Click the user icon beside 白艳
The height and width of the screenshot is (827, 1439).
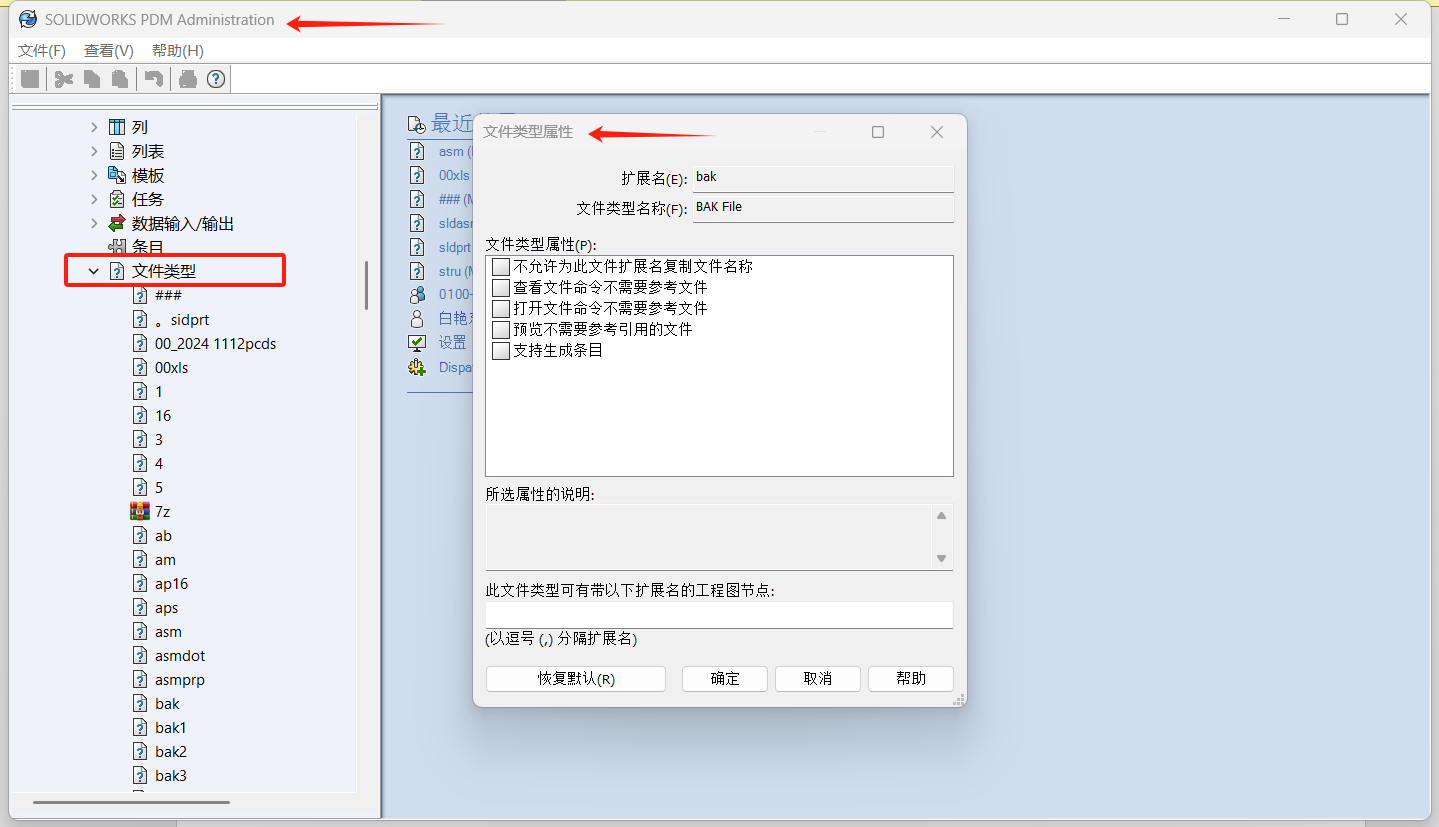(x=417, y=319)
